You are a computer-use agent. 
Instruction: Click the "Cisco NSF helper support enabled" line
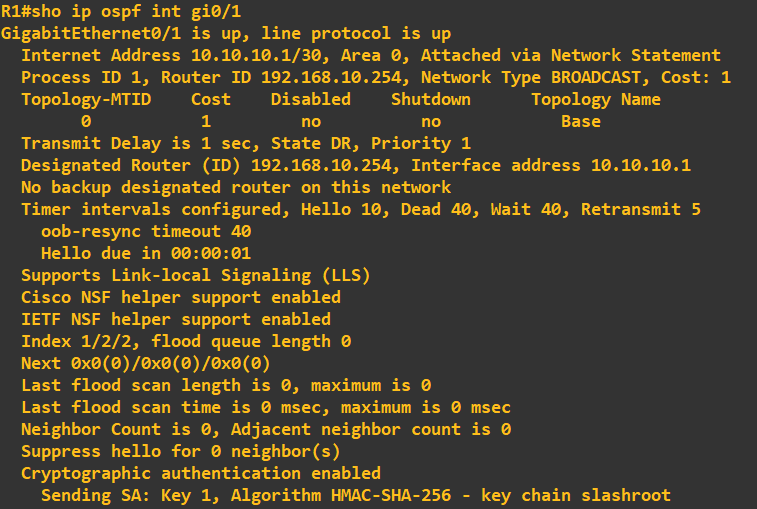point(180,297)
